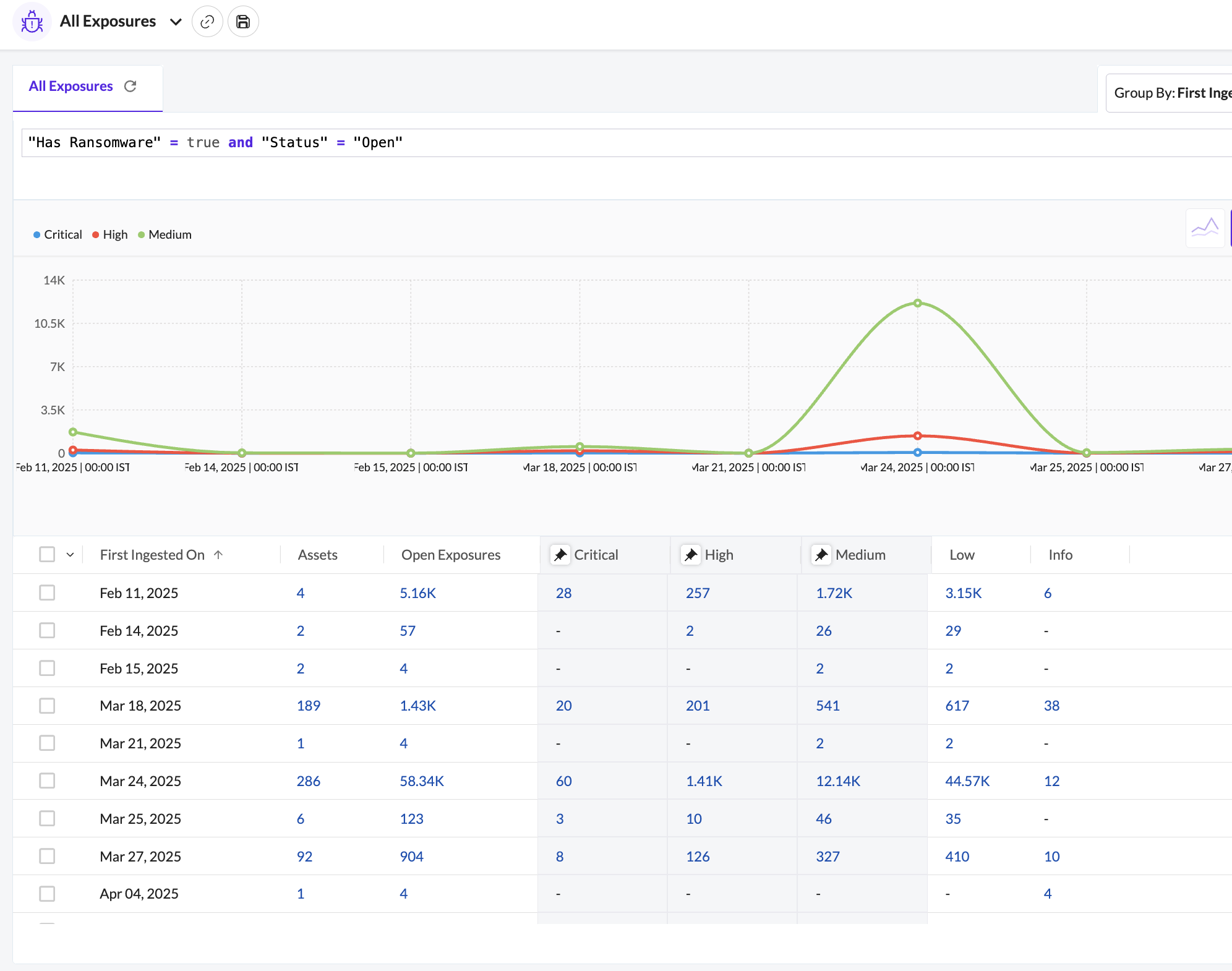Viewport: 1232px width, 971px height.
Task: Click into the query filter field
Action: point(627,143)
